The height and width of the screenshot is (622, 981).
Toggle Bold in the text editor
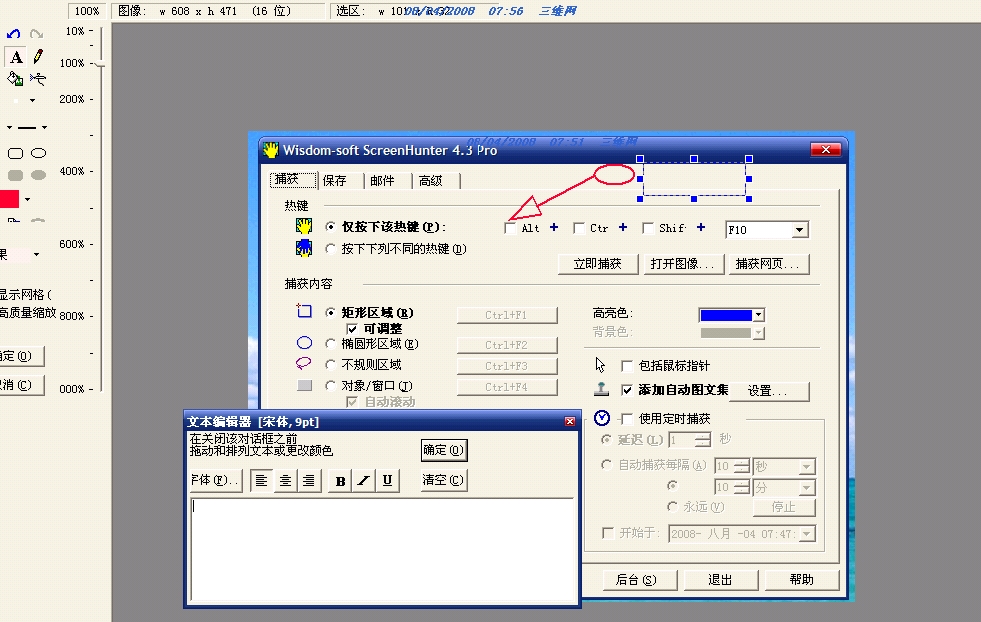340,481
